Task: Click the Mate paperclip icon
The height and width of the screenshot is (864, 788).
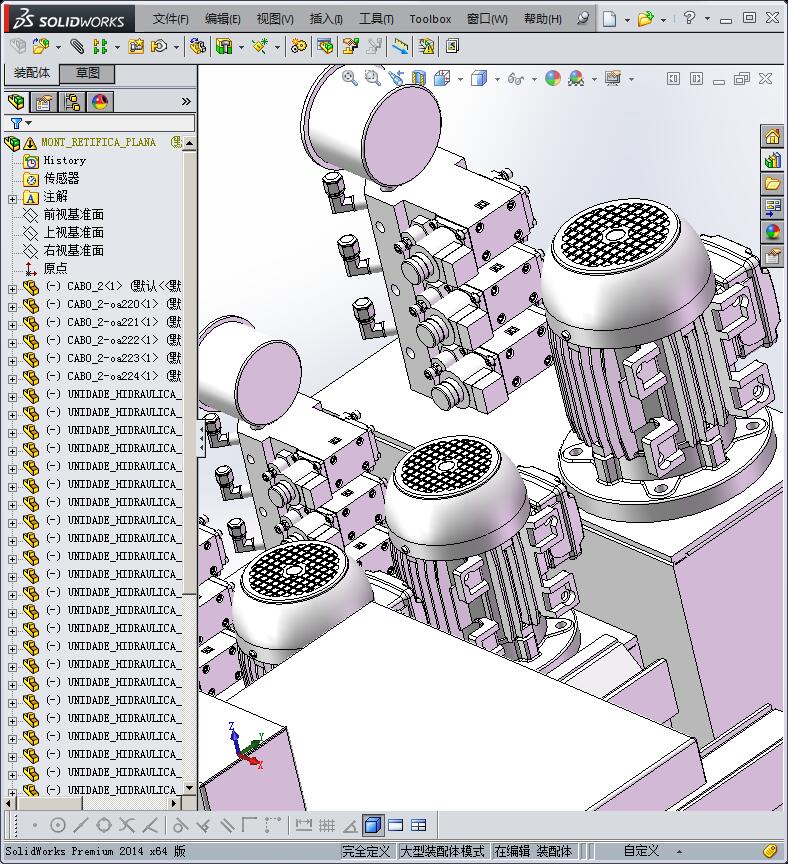Action: (77, 46)
